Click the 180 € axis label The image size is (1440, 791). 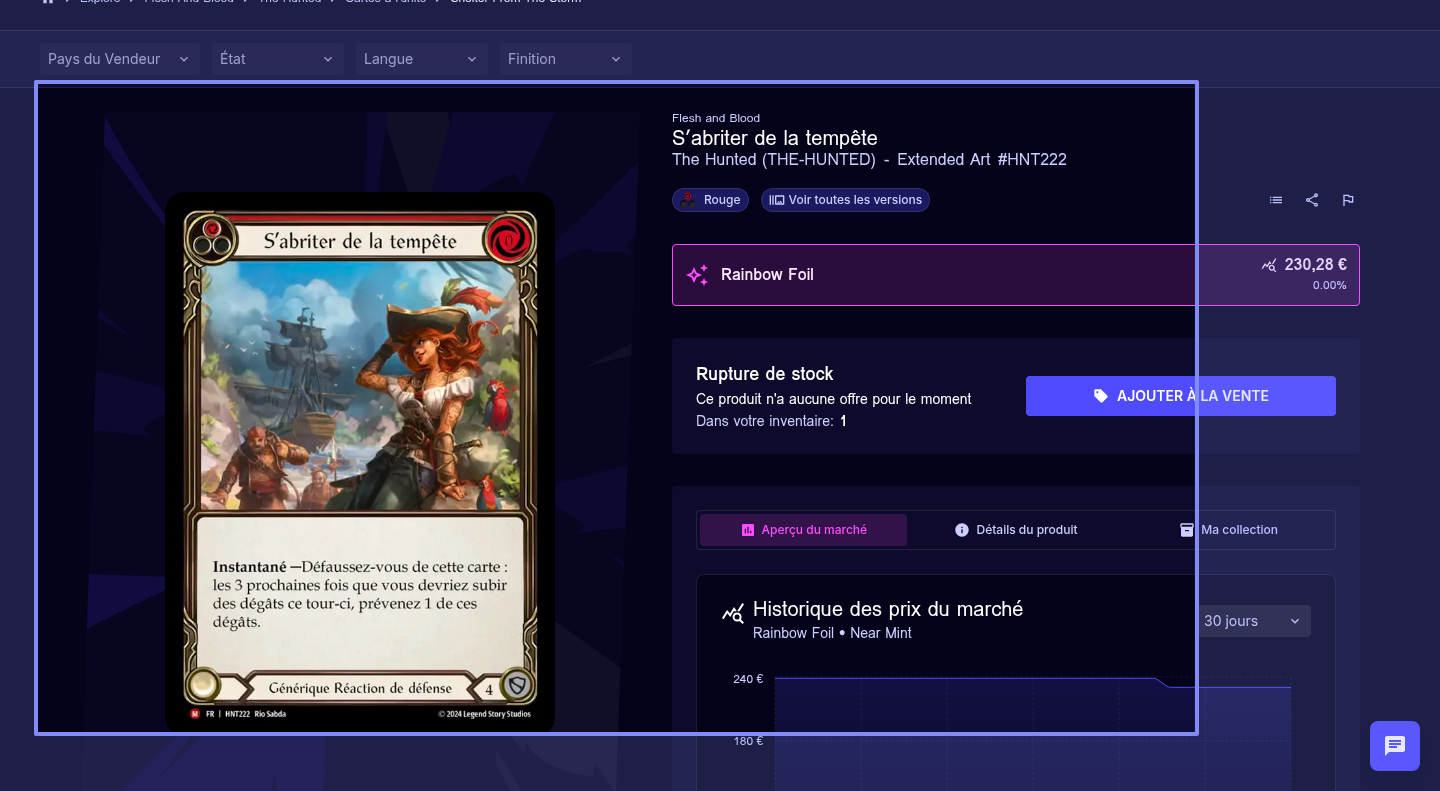point(748,741)
